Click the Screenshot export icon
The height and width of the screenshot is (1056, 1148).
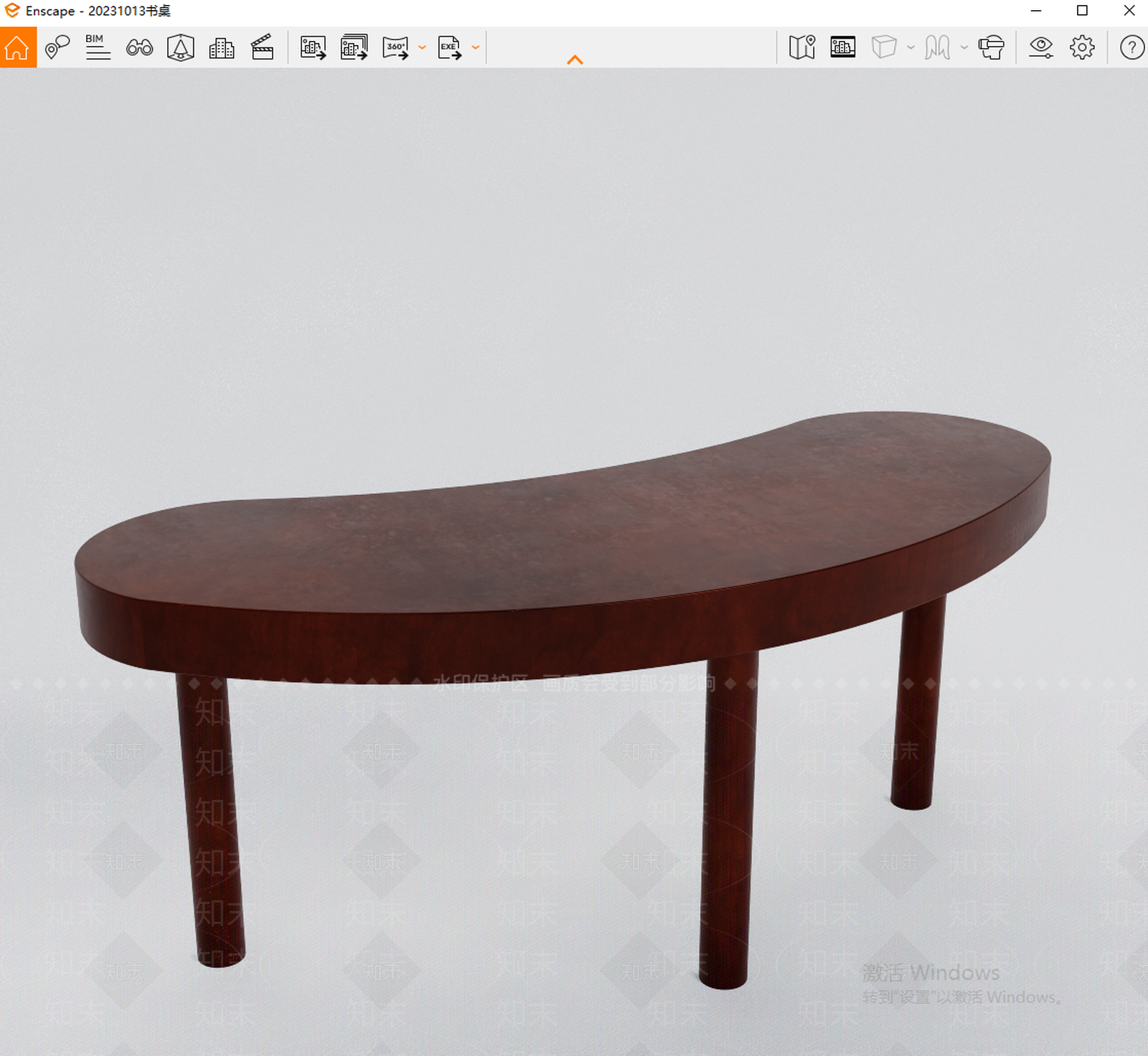pyautogui.click(x=313, y=47)
